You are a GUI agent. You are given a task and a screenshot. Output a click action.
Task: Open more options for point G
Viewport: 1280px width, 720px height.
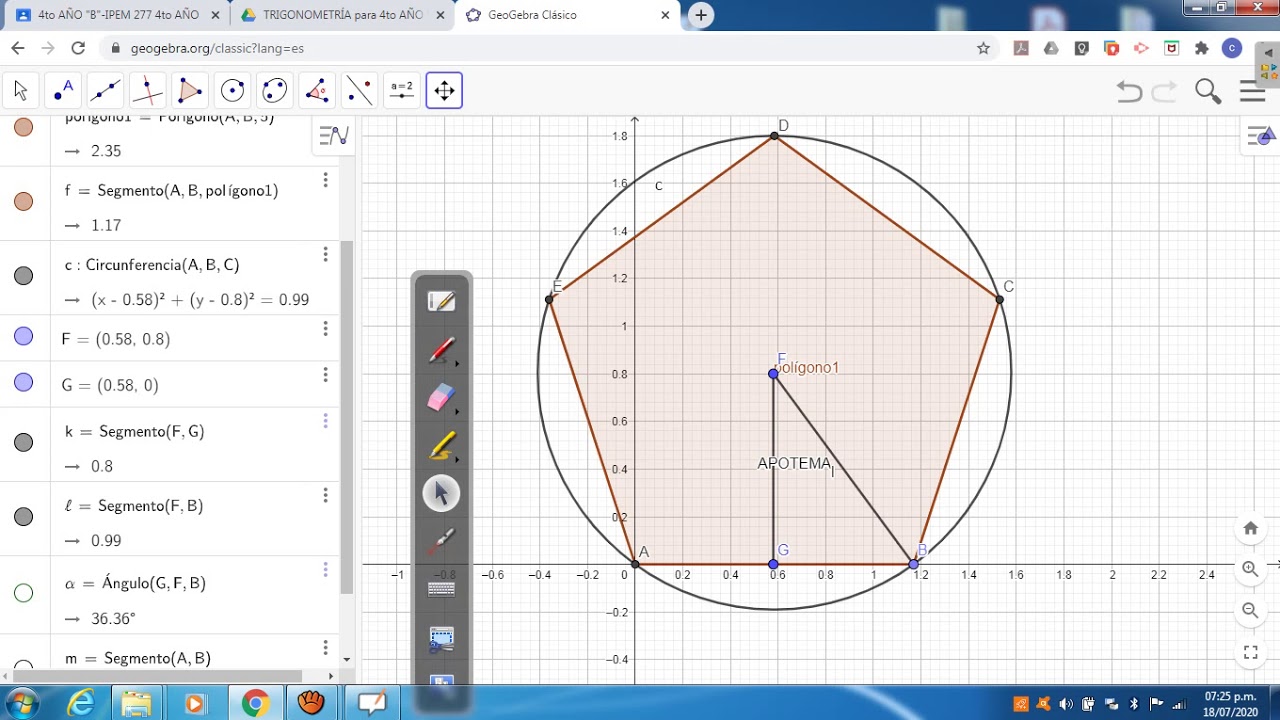pos(325,375)
